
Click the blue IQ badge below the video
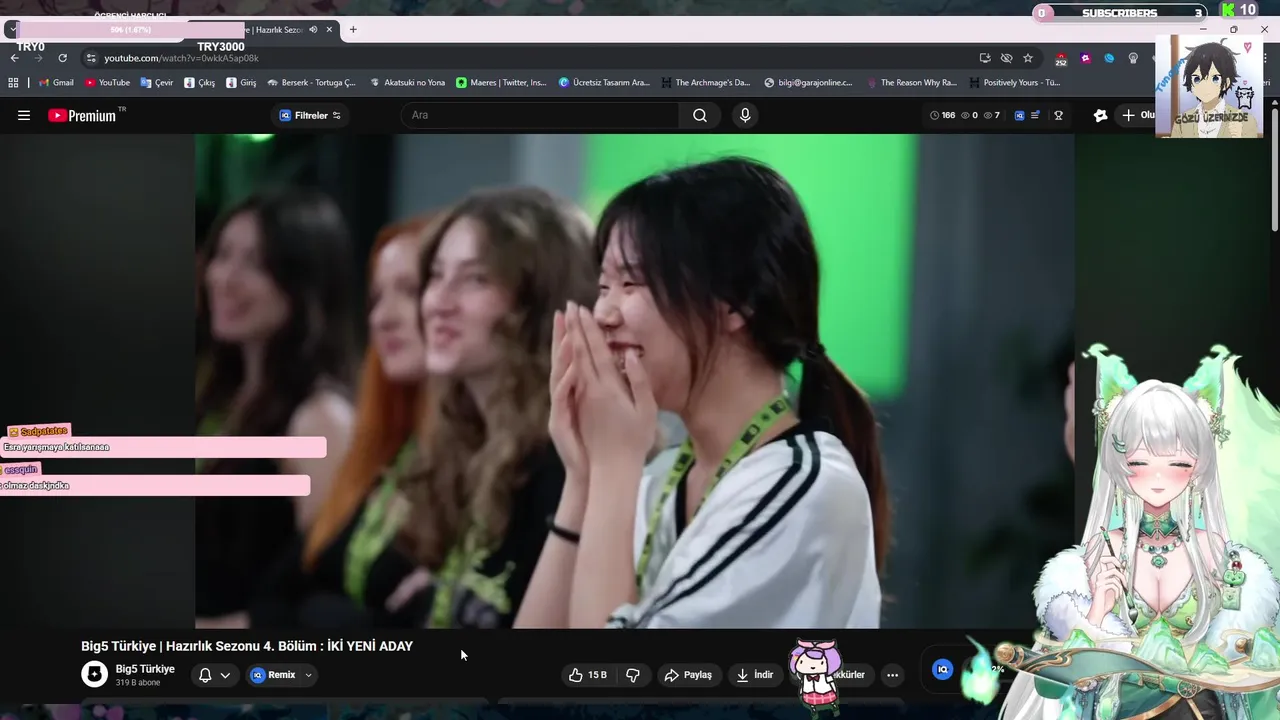[942, 669]
